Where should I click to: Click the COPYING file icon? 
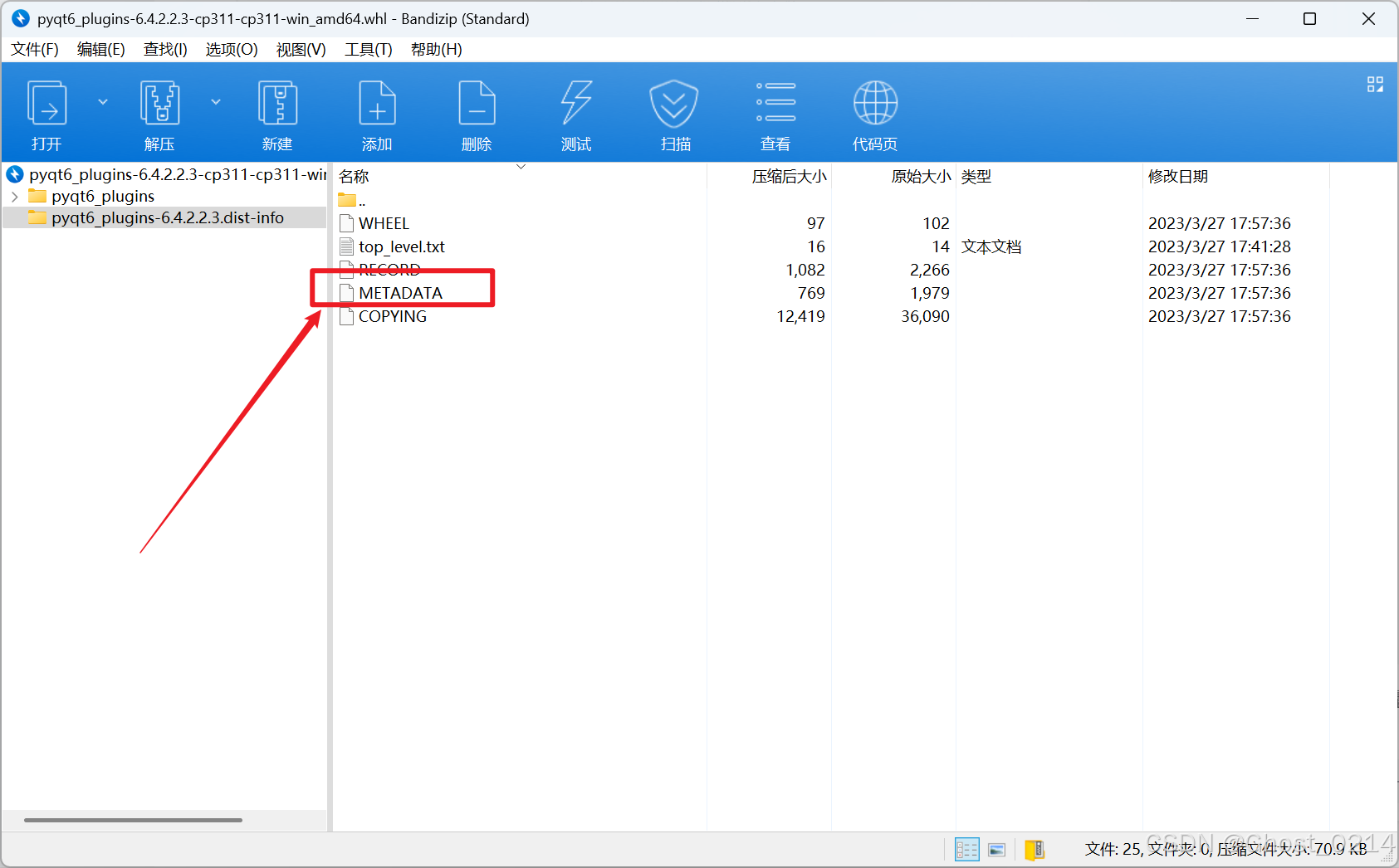click(x=347, y=316)
